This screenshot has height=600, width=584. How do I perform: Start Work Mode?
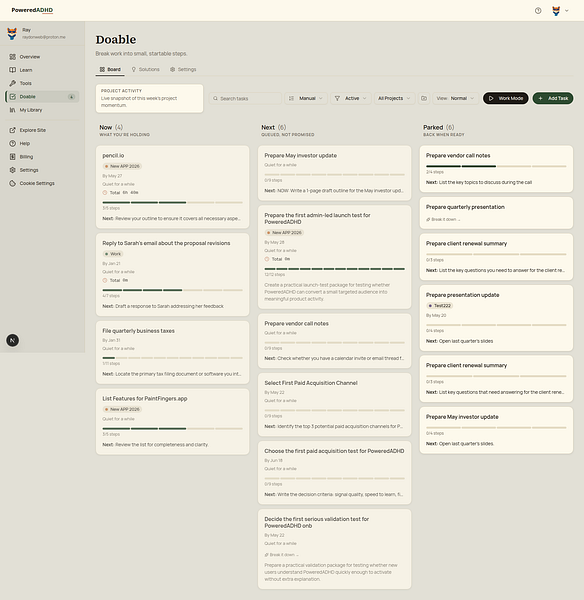(x=506, y=98)
